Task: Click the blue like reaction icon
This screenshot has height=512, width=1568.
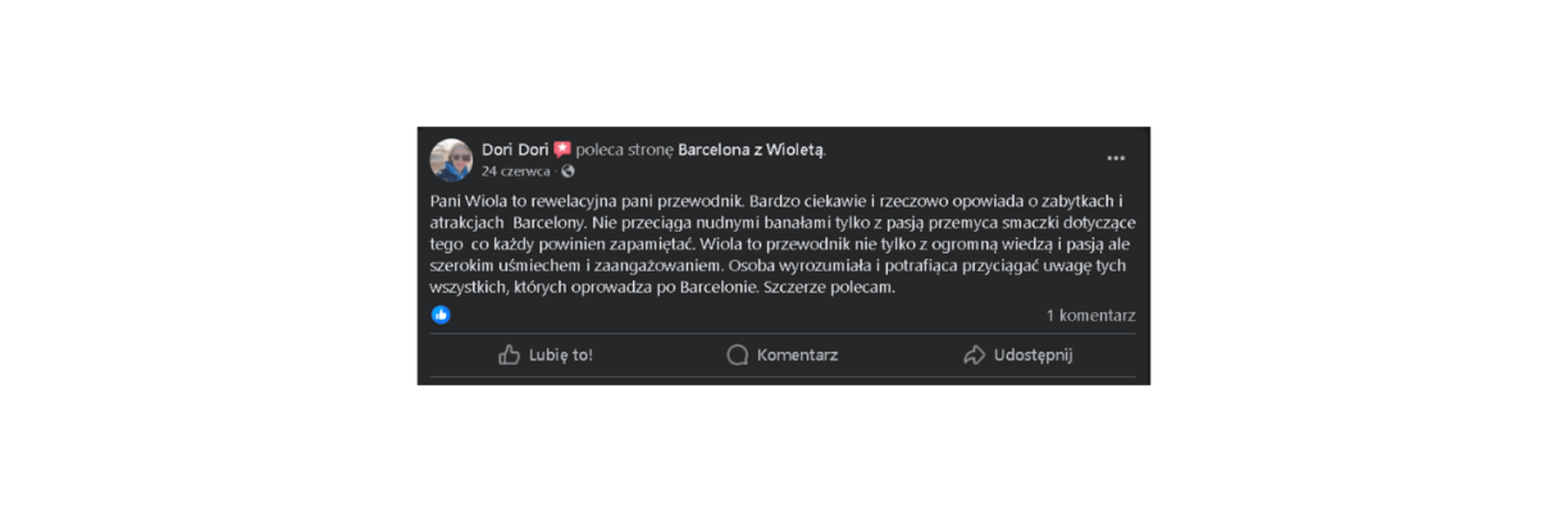Action: 441,315
